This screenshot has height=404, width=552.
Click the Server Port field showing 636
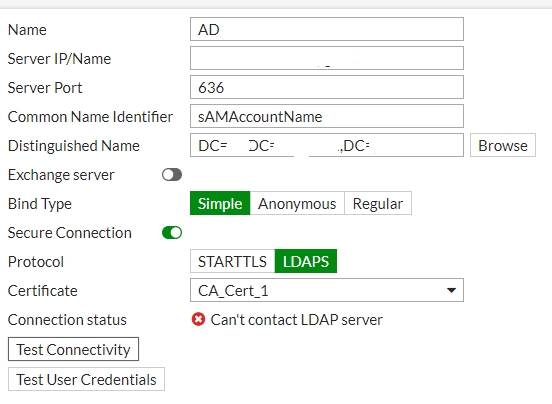(x=327, y=87)
